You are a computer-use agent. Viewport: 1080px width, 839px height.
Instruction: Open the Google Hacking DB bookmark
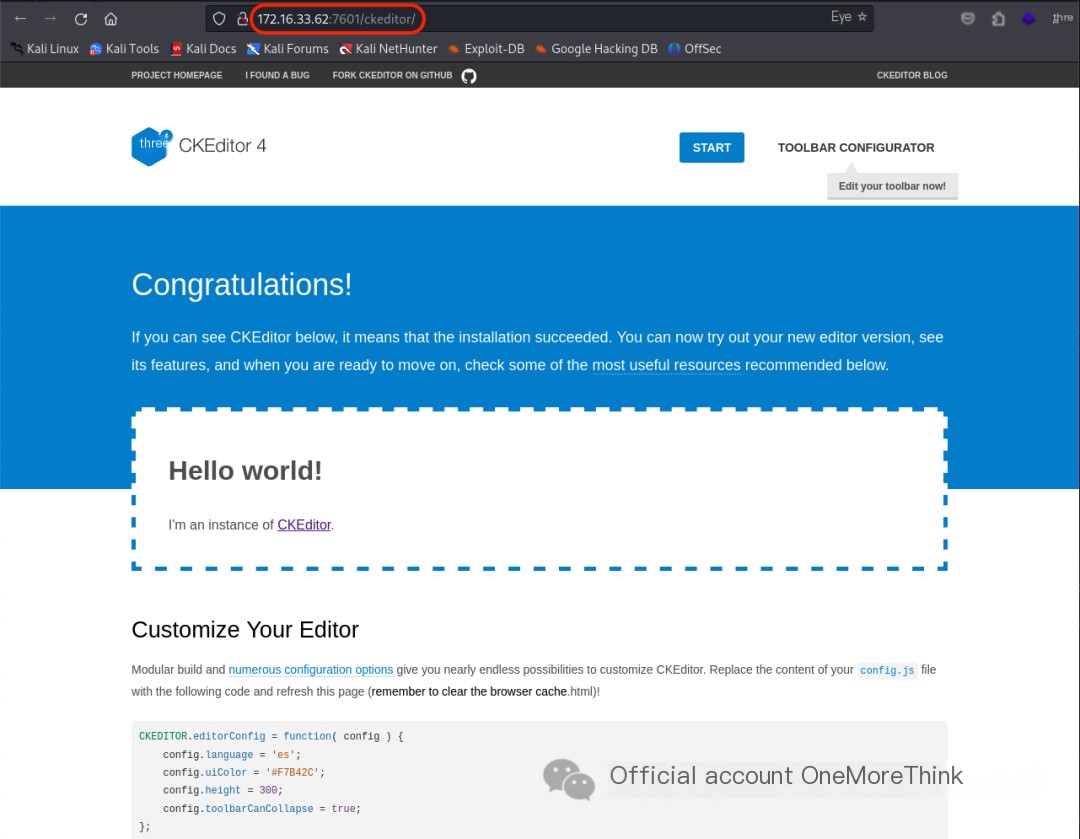coord(596,48)
